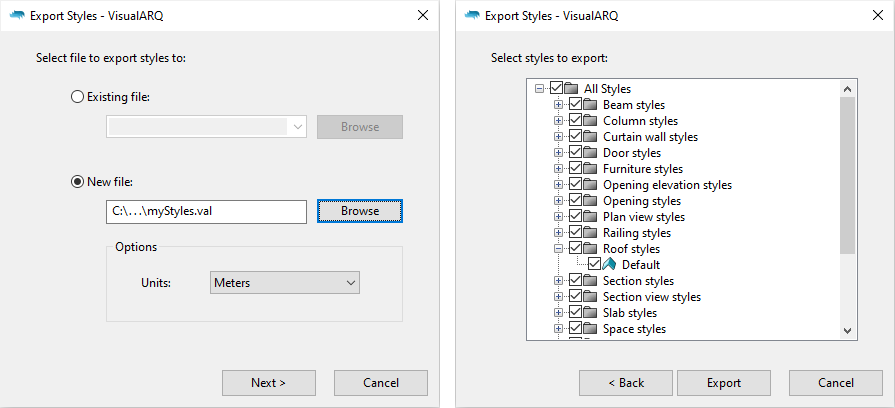
Task: Click the Furniture styles folder icon
Action: 590,168
